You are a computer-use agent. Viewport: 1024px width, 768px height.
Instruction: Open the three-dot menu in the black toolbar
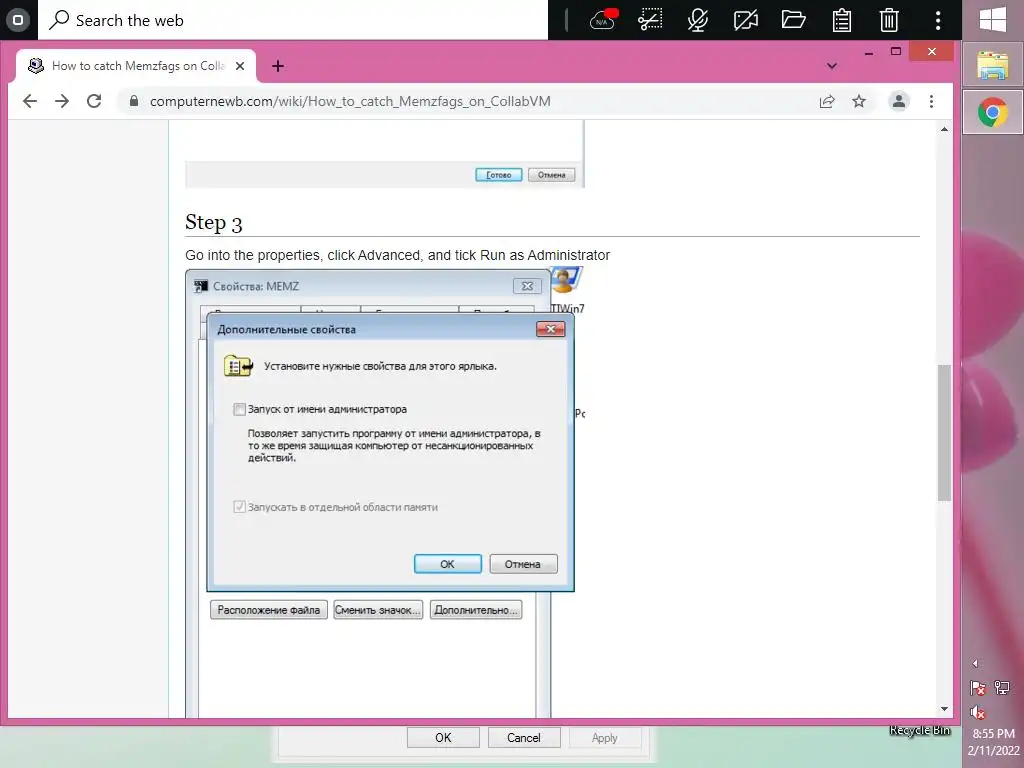point(938,20)
